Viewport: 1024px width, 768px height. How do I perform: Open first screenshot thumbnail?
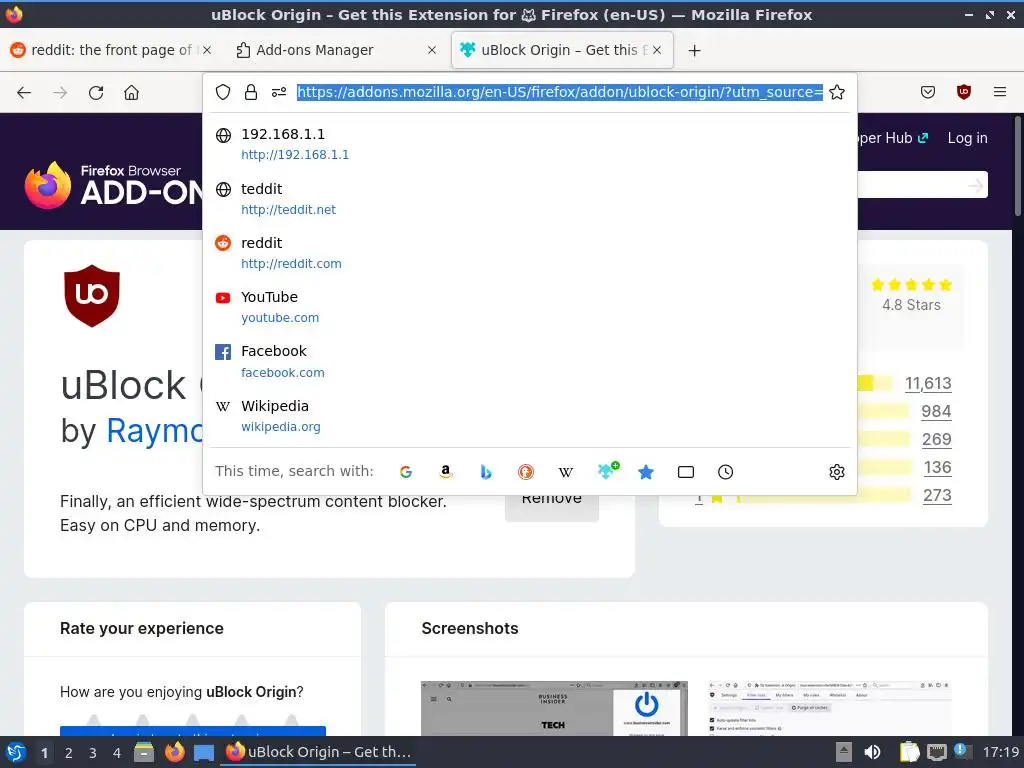554,709
